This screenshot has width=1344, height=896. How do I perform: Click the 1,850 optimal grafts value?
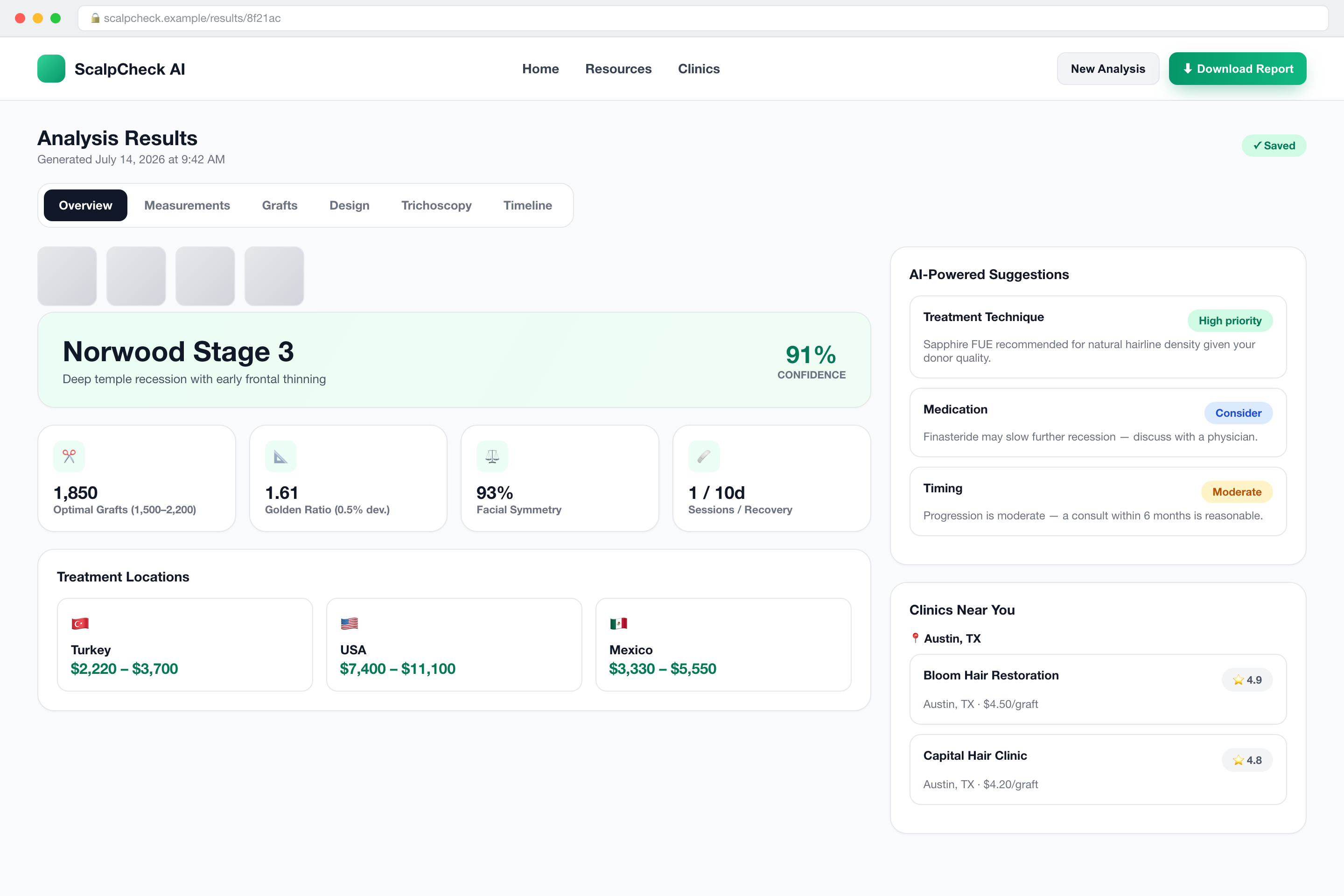(76, 493)
